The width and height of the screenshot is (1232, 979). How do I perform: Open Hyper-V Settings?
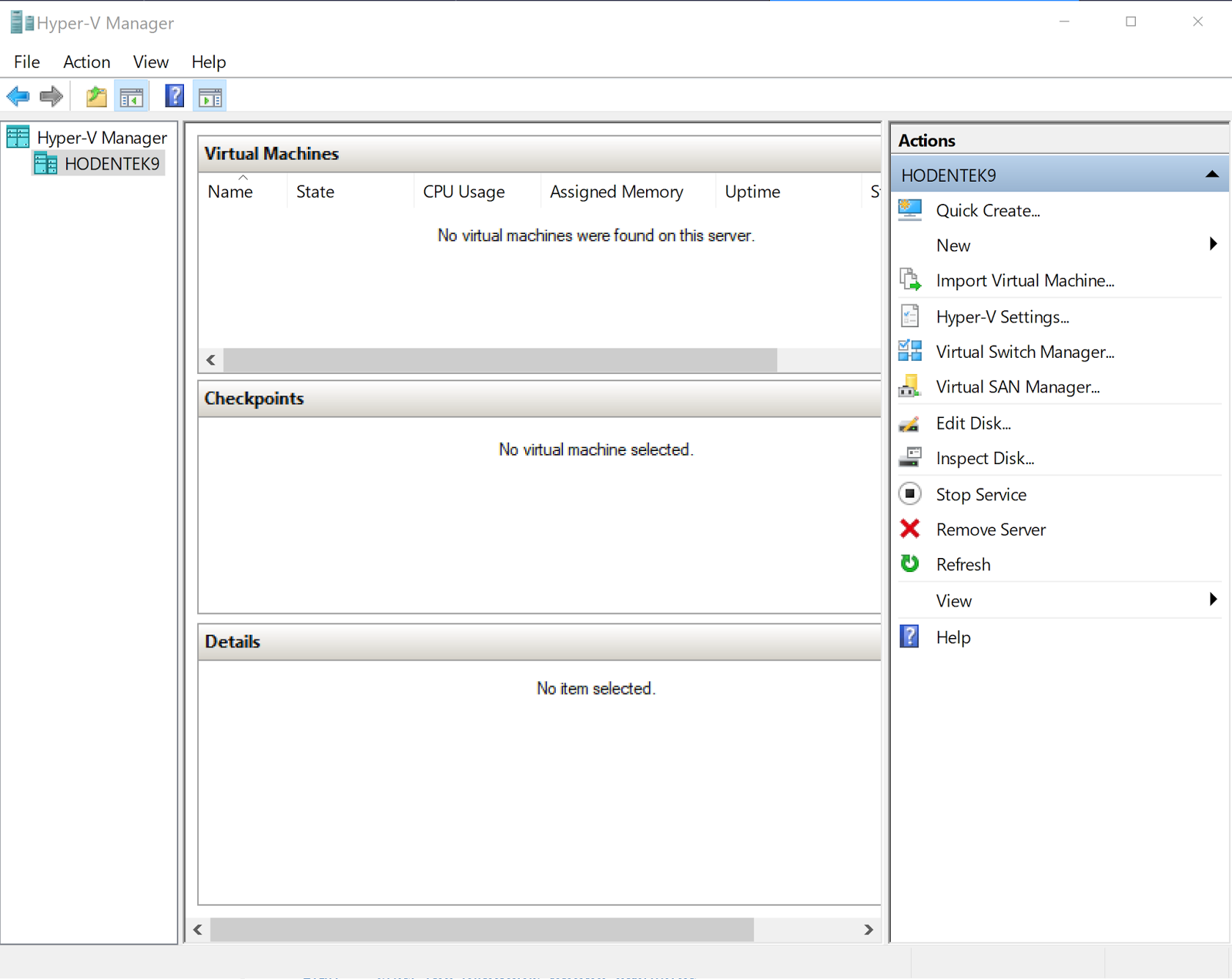1001,316
